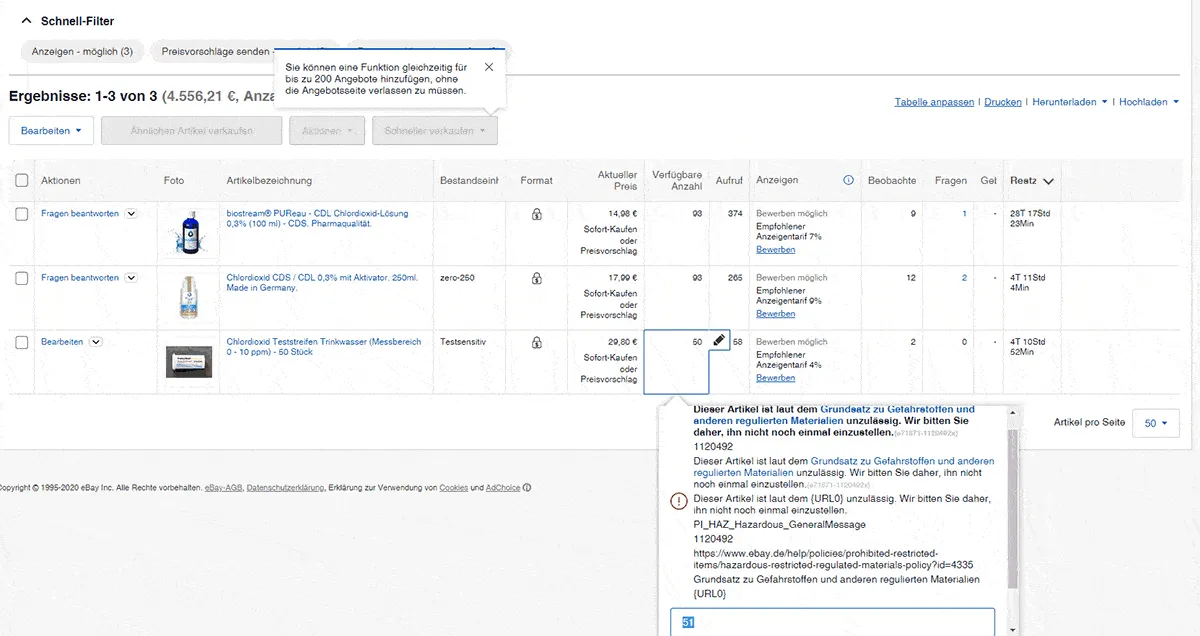This screenshot has width=1200, height=636.
Task: Open the Chlordioxid CDS / CDL 0,3% listing title
Action: [322, 282]
